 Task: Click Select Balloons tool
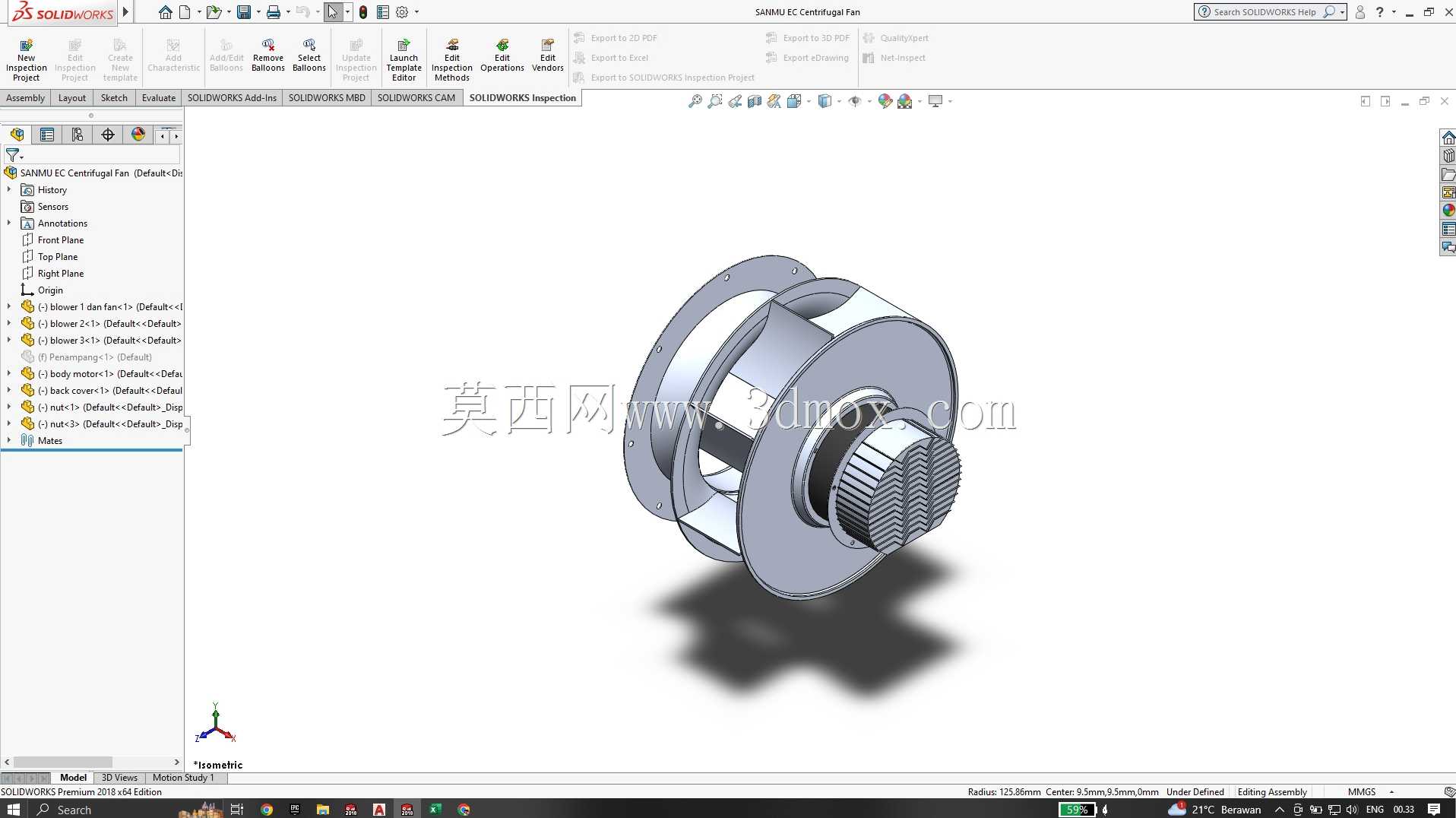[x=309, y=55]
